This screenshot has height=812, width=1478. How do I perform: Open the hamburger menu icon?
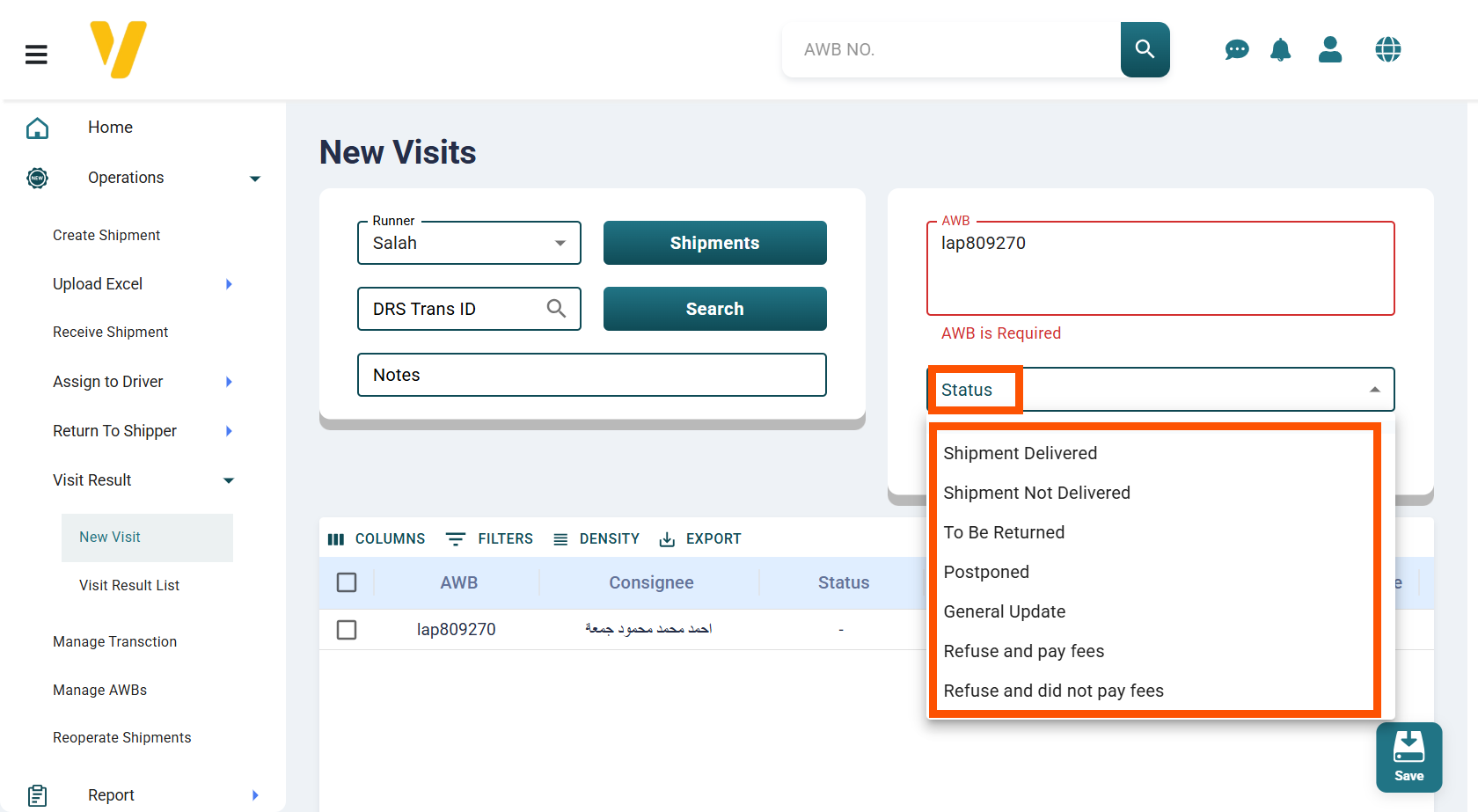[x=36, y=55]
